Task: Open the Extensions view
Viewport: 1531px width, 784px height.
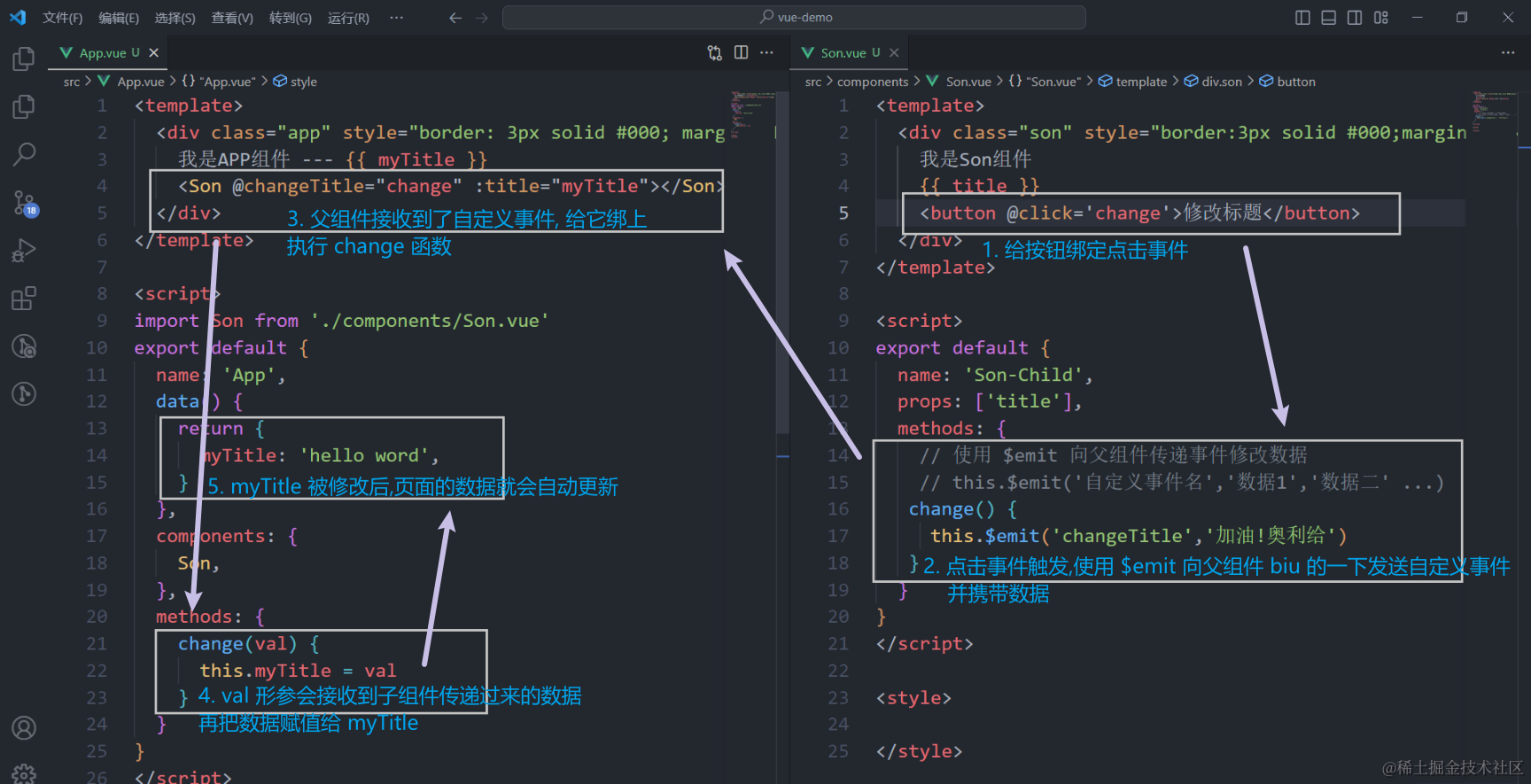Action: pyautogui.click(x=24, y=299)
